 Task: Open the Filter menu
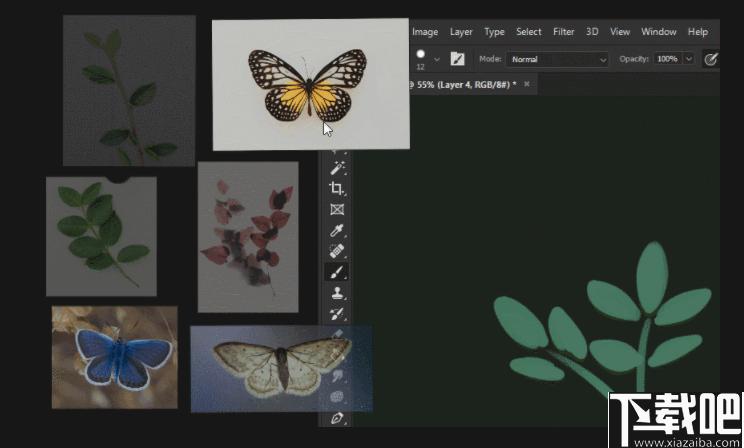[564, 32]
